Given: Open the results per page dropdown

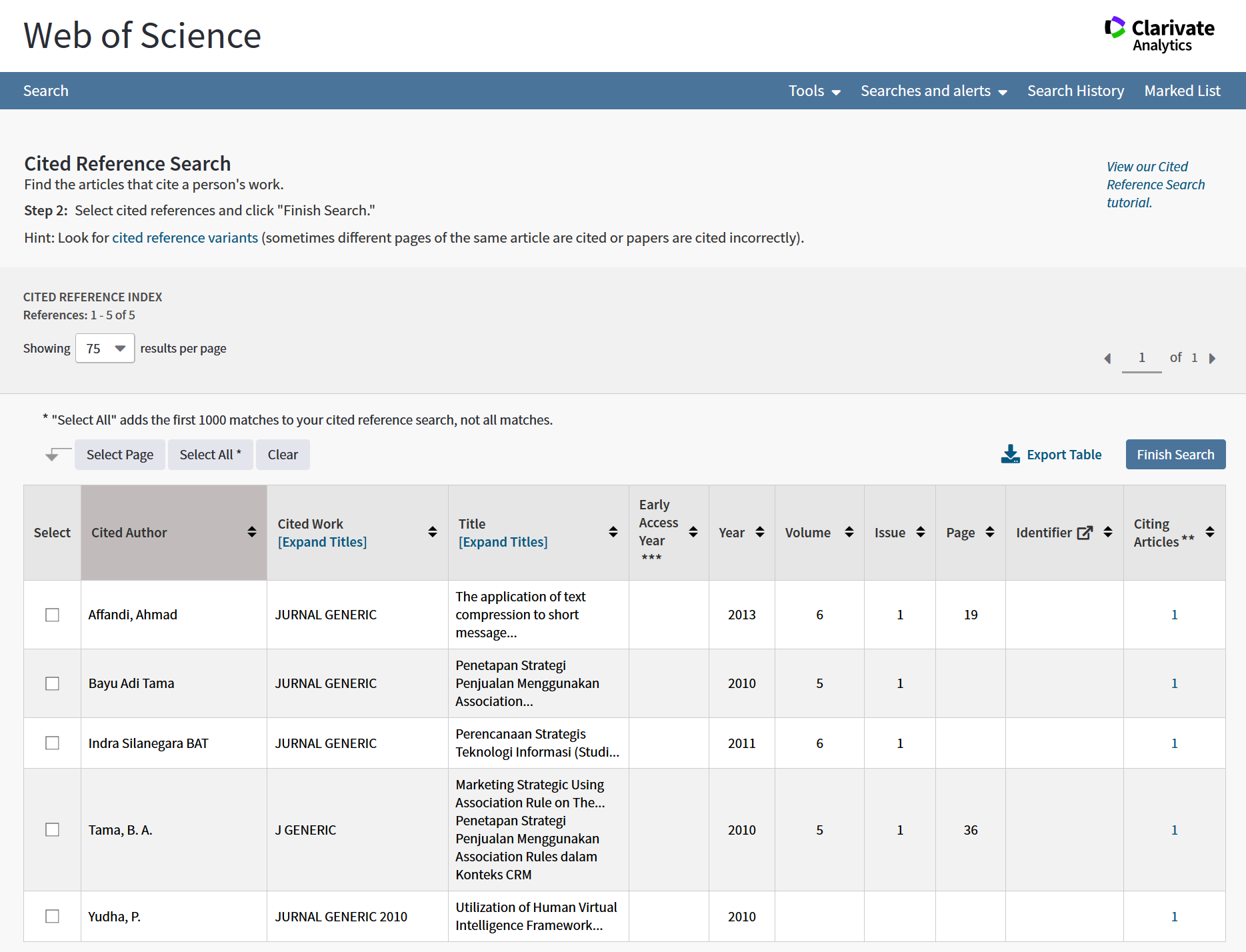Looking at the screenshot, I should (x=105, y=348).
